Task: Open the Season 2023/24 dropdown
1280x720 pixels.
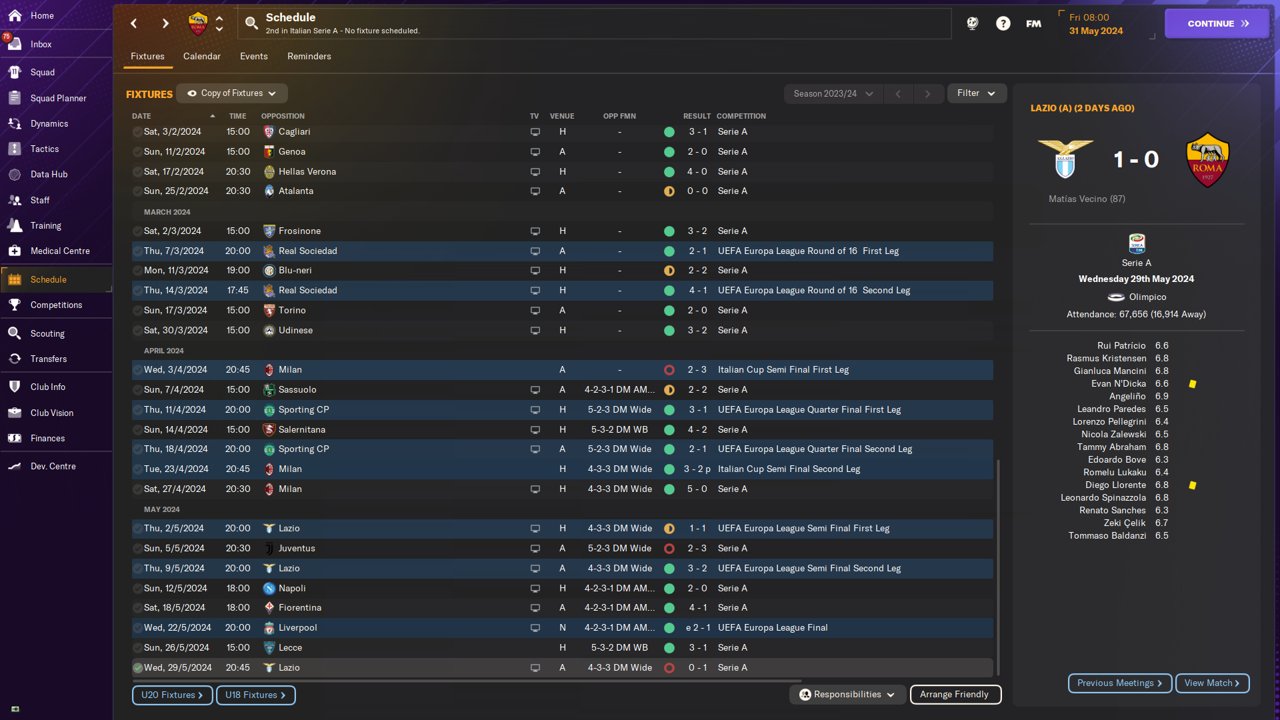Action: coord(834,94)
